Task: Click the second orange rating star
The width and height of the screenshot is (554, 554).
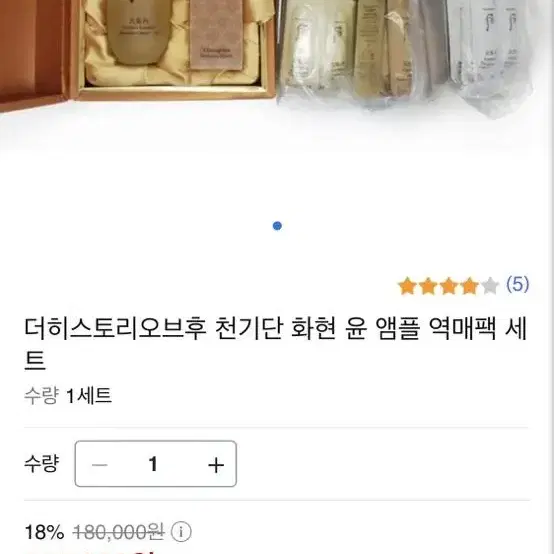Action: tap(428, 286)
